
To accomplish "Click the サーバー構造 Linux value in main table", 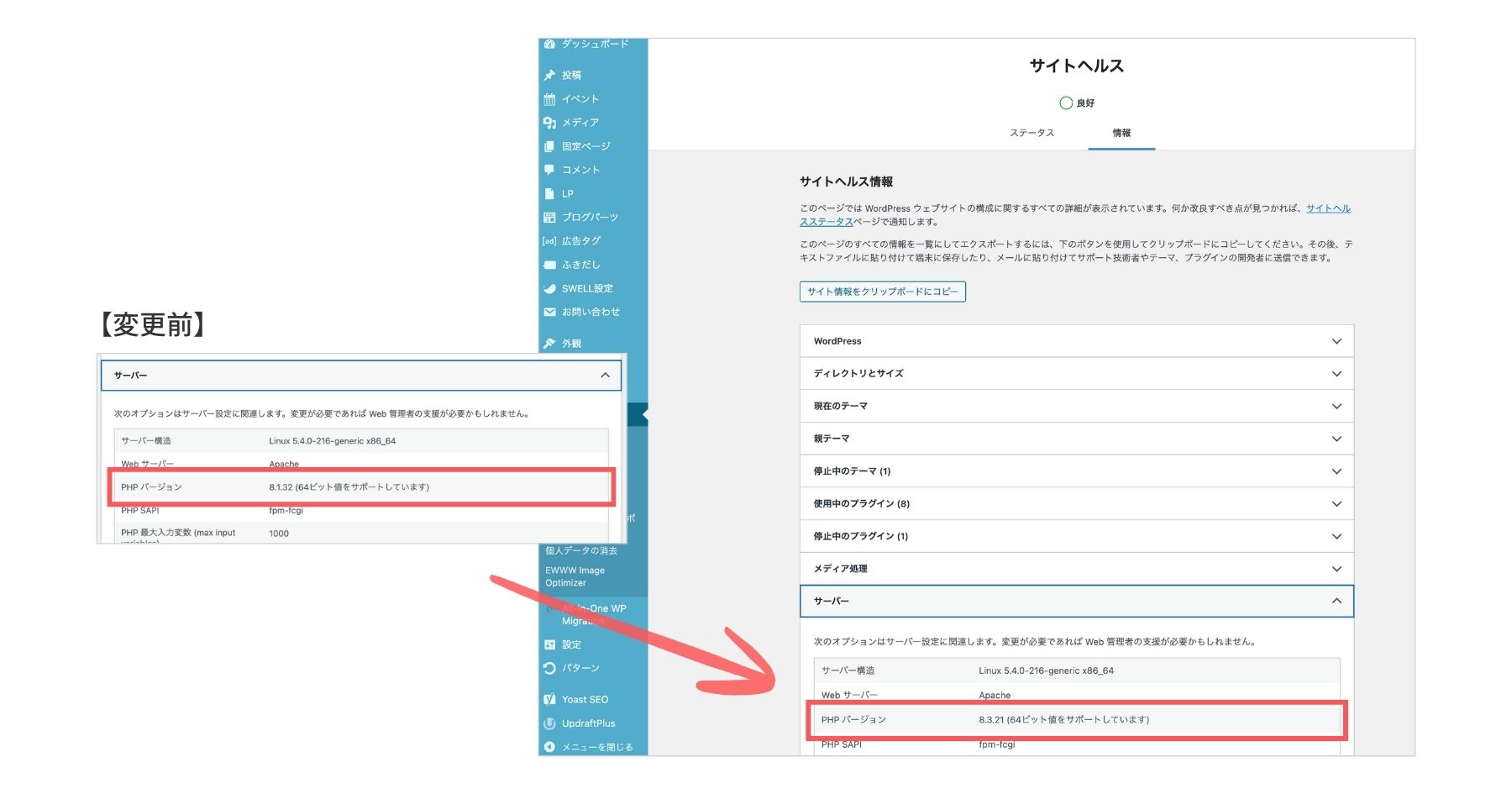I will (x=1046, y=670).
